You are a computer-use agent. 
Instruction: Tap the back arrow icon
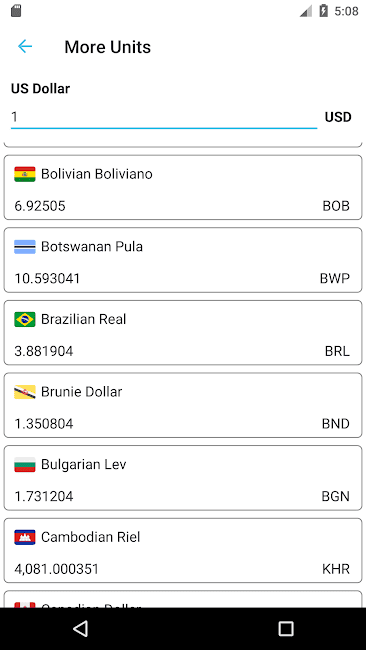(25, 46)
